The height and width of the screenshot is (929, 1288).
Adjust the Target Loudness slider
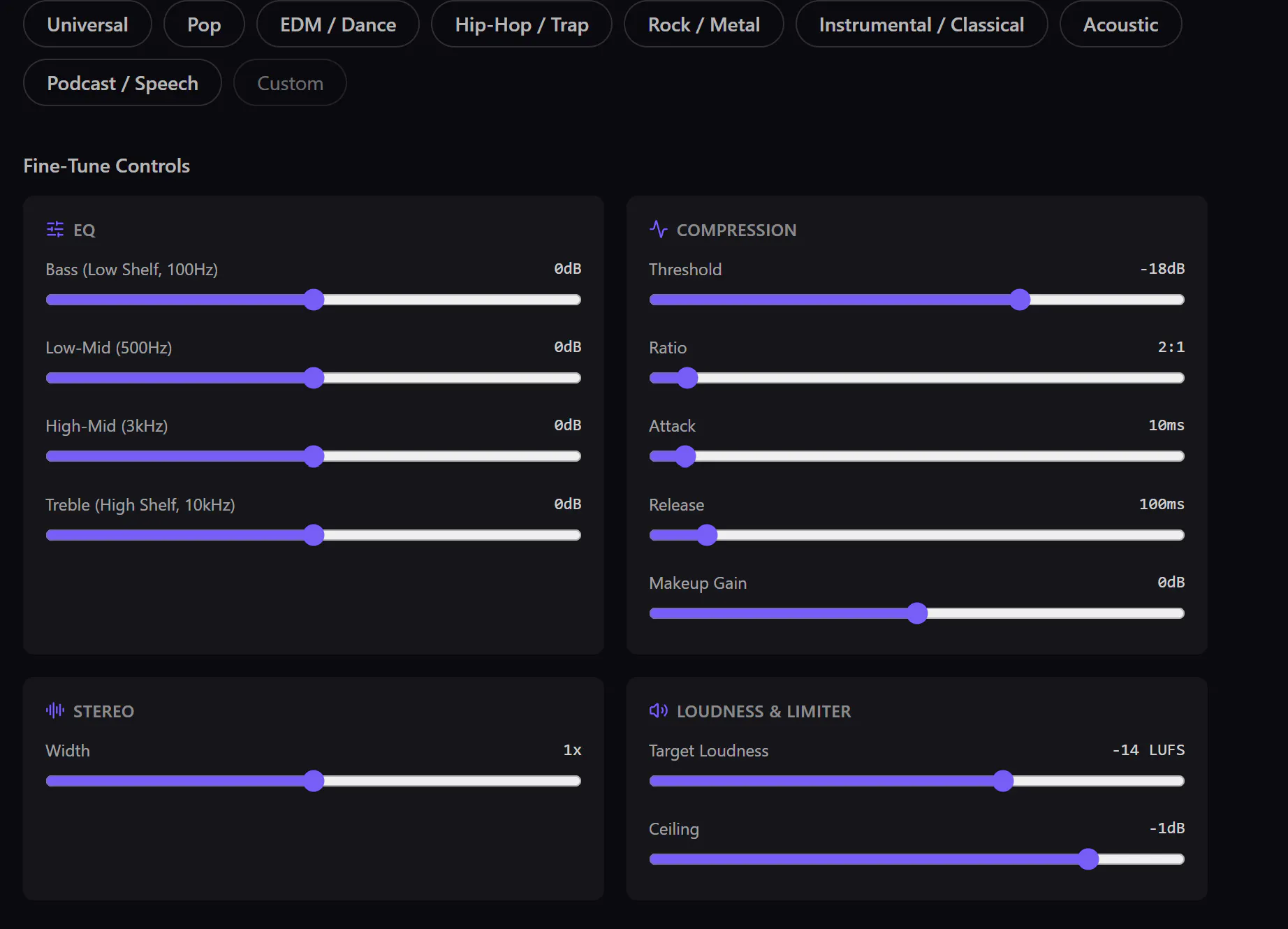(x=917, y=781)
